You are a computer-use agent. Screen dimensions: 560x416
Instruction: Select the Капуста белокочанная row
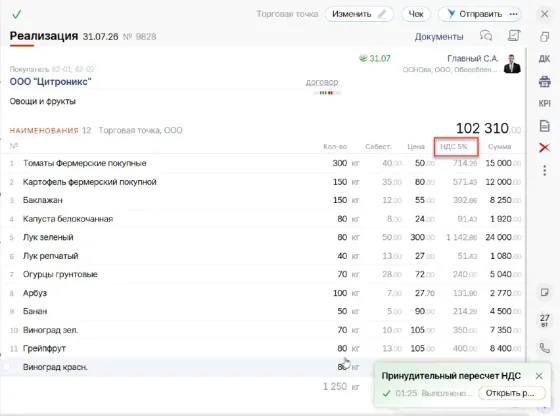click(x=262, y=219)
